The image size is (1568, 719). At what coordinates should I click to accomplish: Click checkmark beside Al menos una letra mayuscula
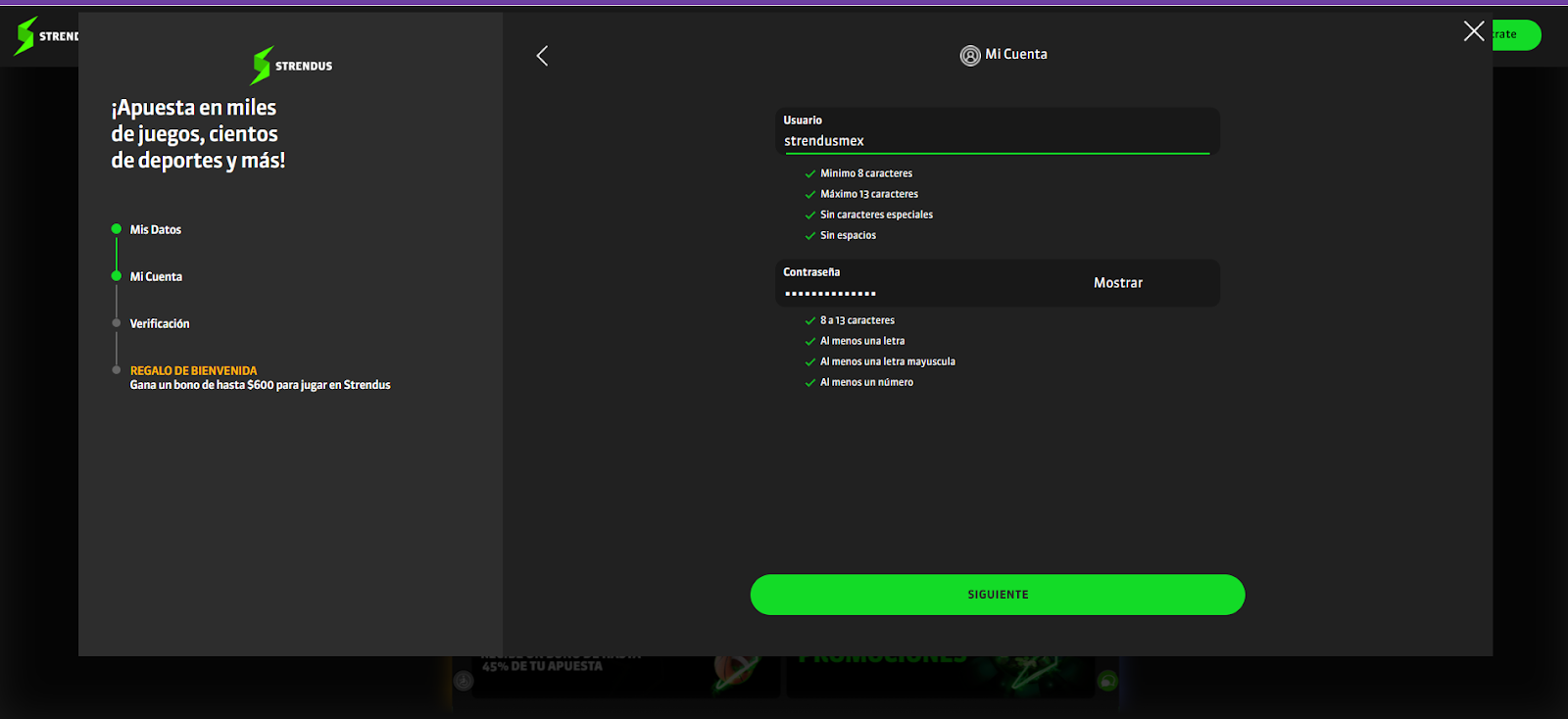click(810, 362)
